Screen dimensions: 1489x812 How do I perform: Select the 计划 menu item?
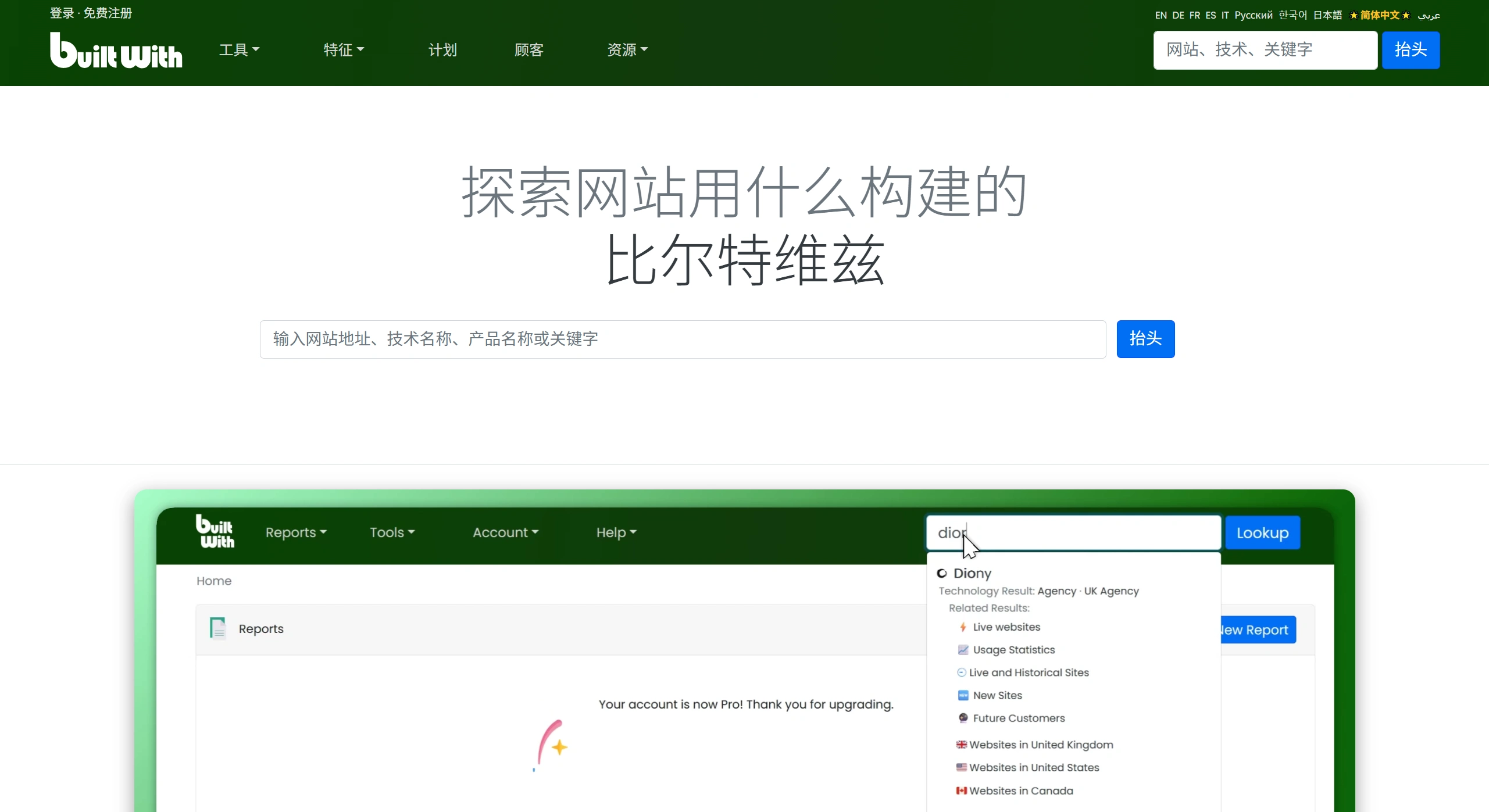click(441, 50)
